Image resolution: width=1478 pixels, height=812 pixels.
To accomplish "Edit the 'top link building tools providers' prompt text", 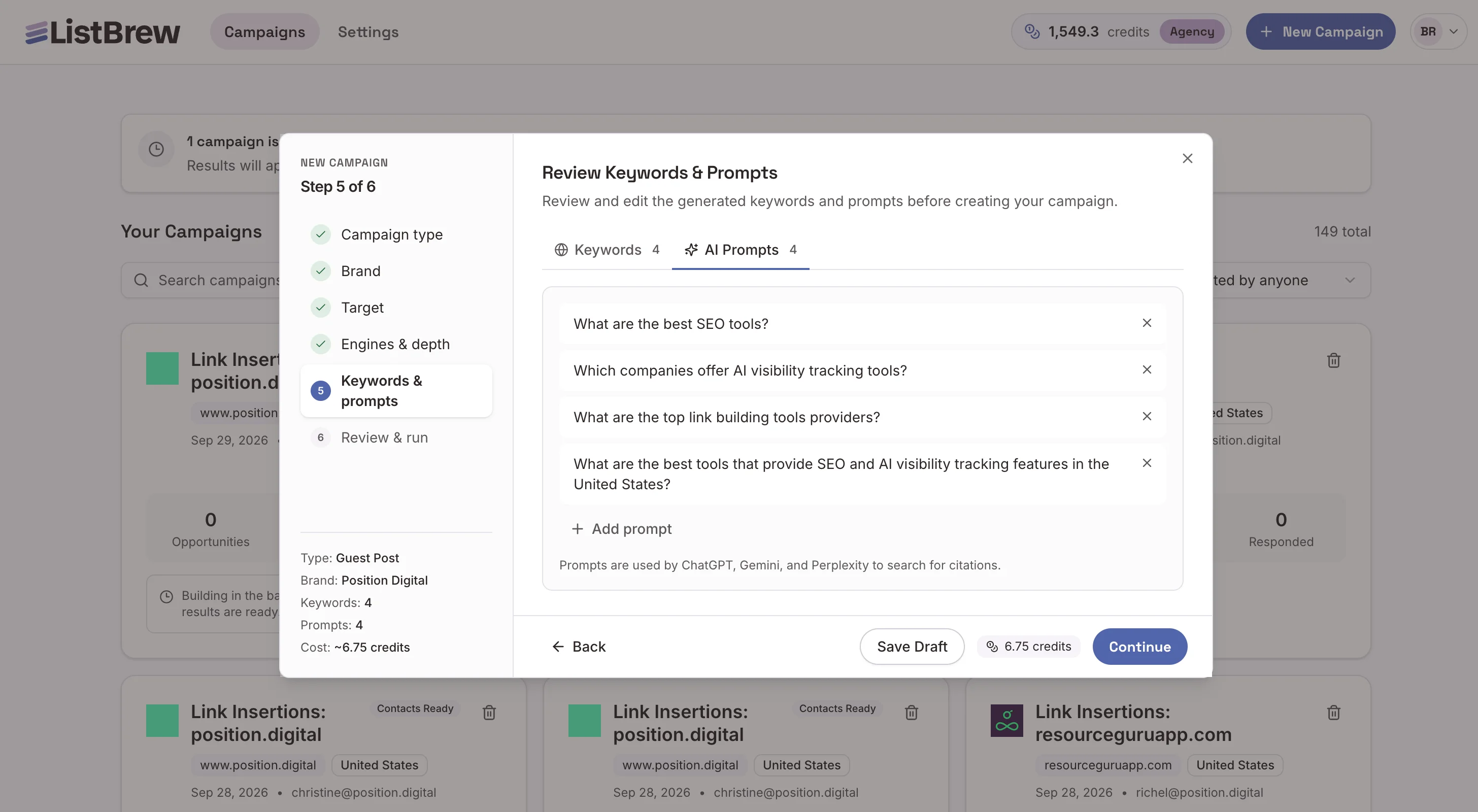I will click(726, 417).
